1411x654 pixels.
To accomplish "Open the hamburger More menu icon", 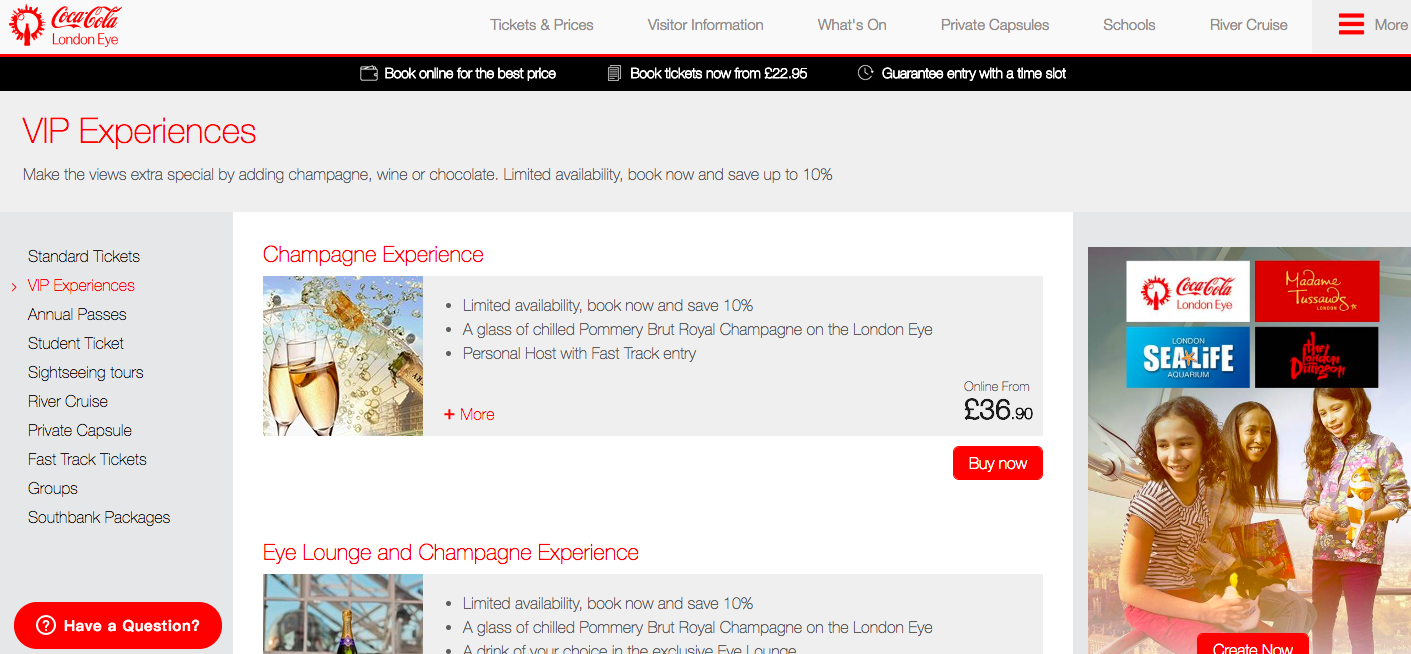I will pyautogui.click(x=1351, y=25).
